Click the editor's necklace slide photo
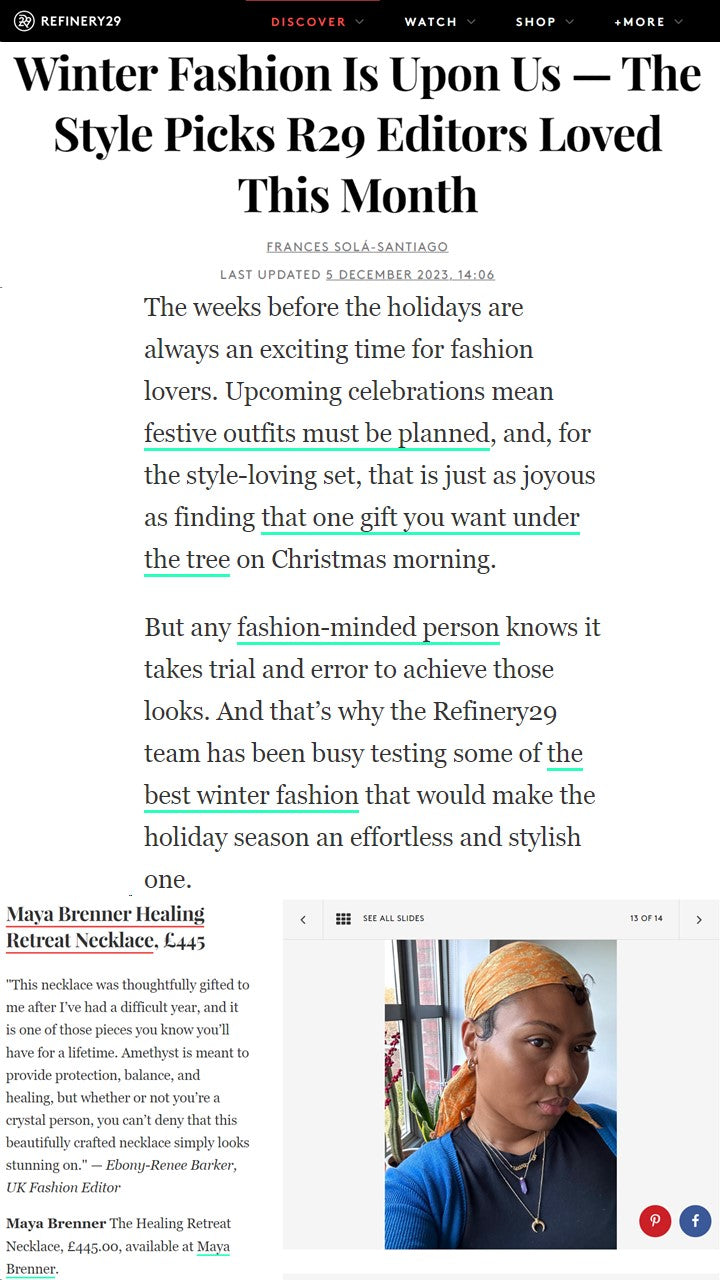The image size is (720, 1280). pyautogui.click(x=500, y=1094)
